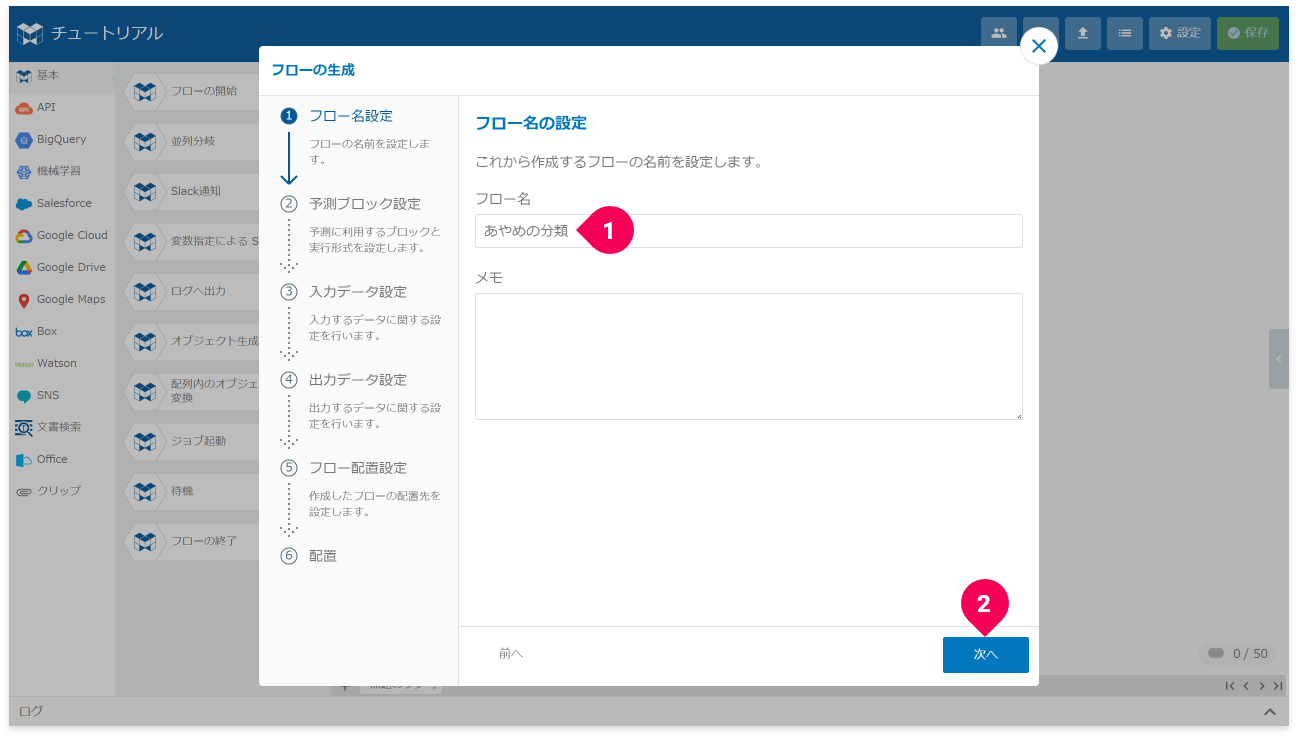The height and width of the screenshot is (738, 1298).
Task: Click the Google Maps pin icon
Action: click(24, 300)
